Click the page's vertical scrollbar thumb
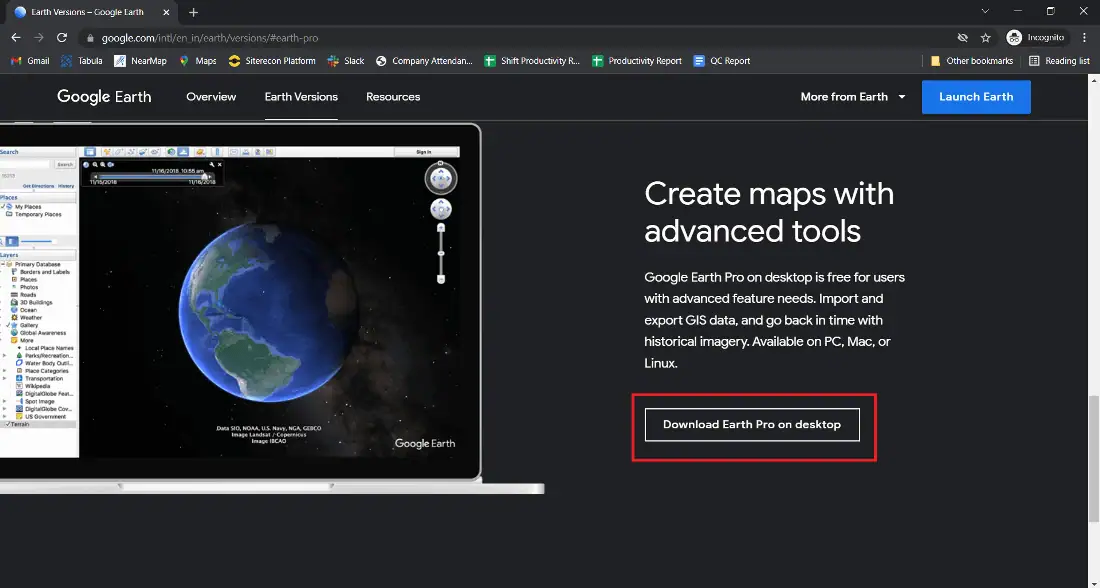 (x=1093, y=459)
